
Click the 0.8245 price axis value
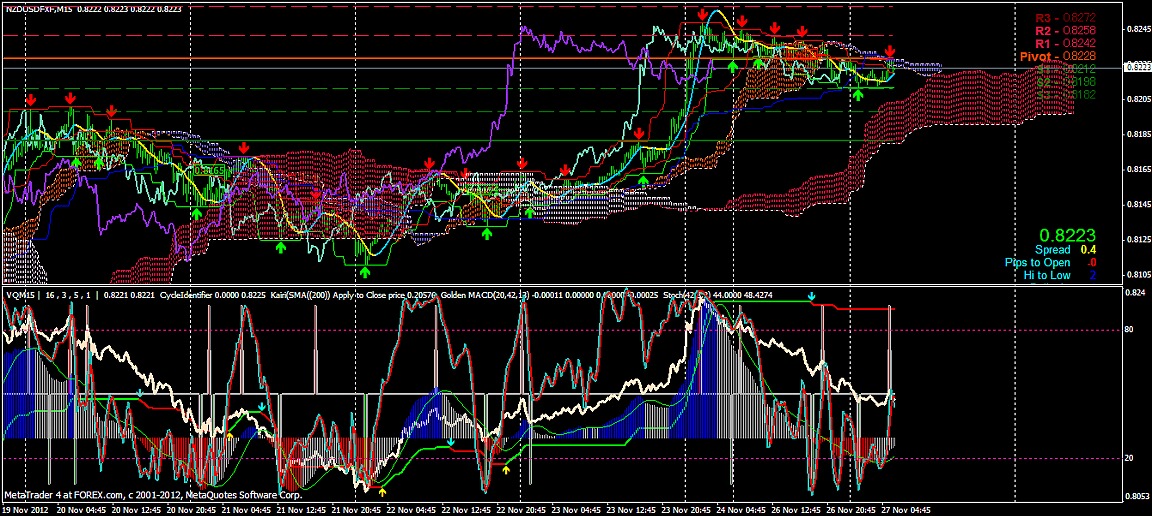pos(1137,29)
